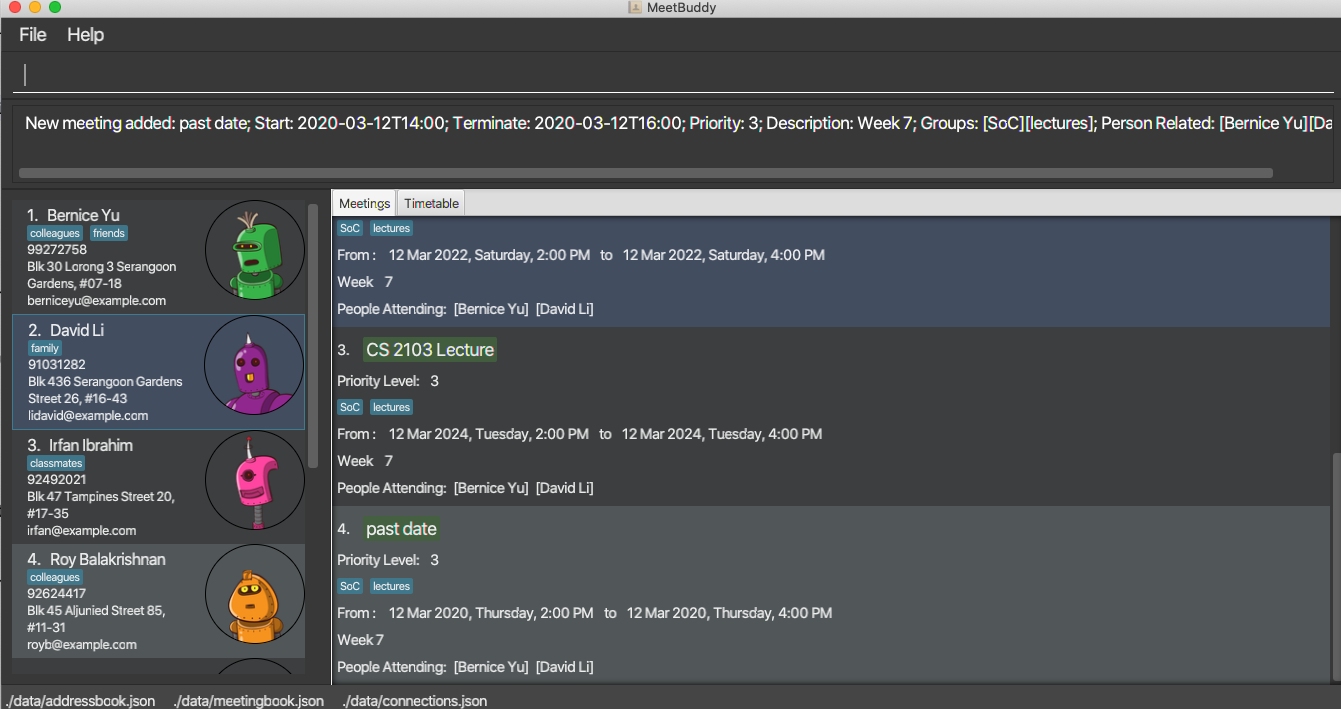This screenshot has height=709, width=1341.
Task: Select contact name Bernice Yu
Action: tap(83, 215)
